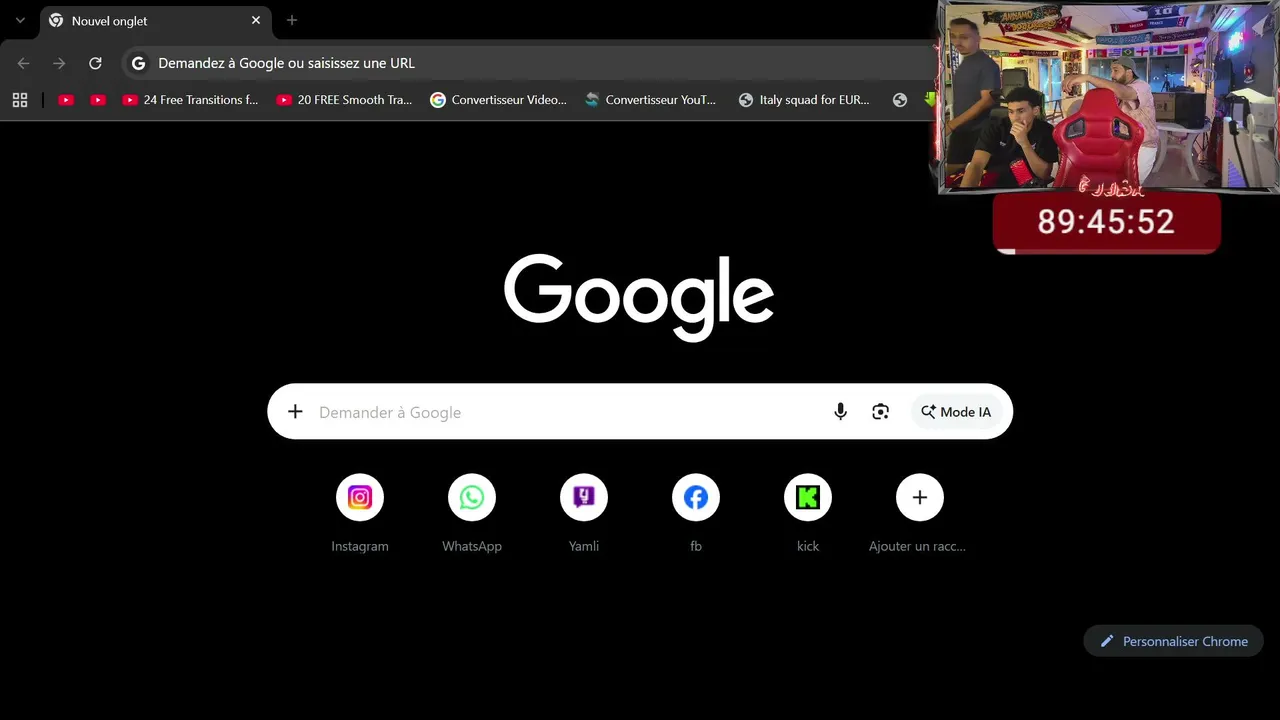
Task: Open the Convertisseur YouT... bookmark
Action: coord(652,100)
